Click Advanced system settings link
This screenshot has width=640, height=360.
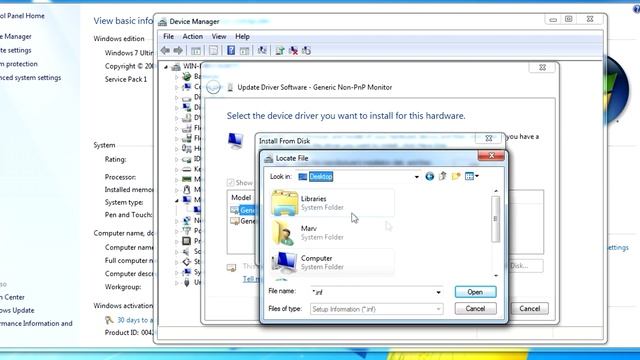31,78
